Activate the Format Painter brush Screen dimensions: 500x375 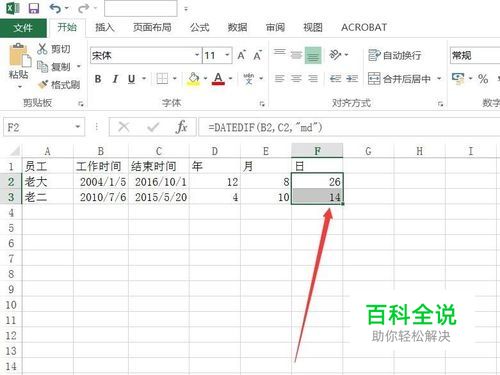click(x=43, y=85)
